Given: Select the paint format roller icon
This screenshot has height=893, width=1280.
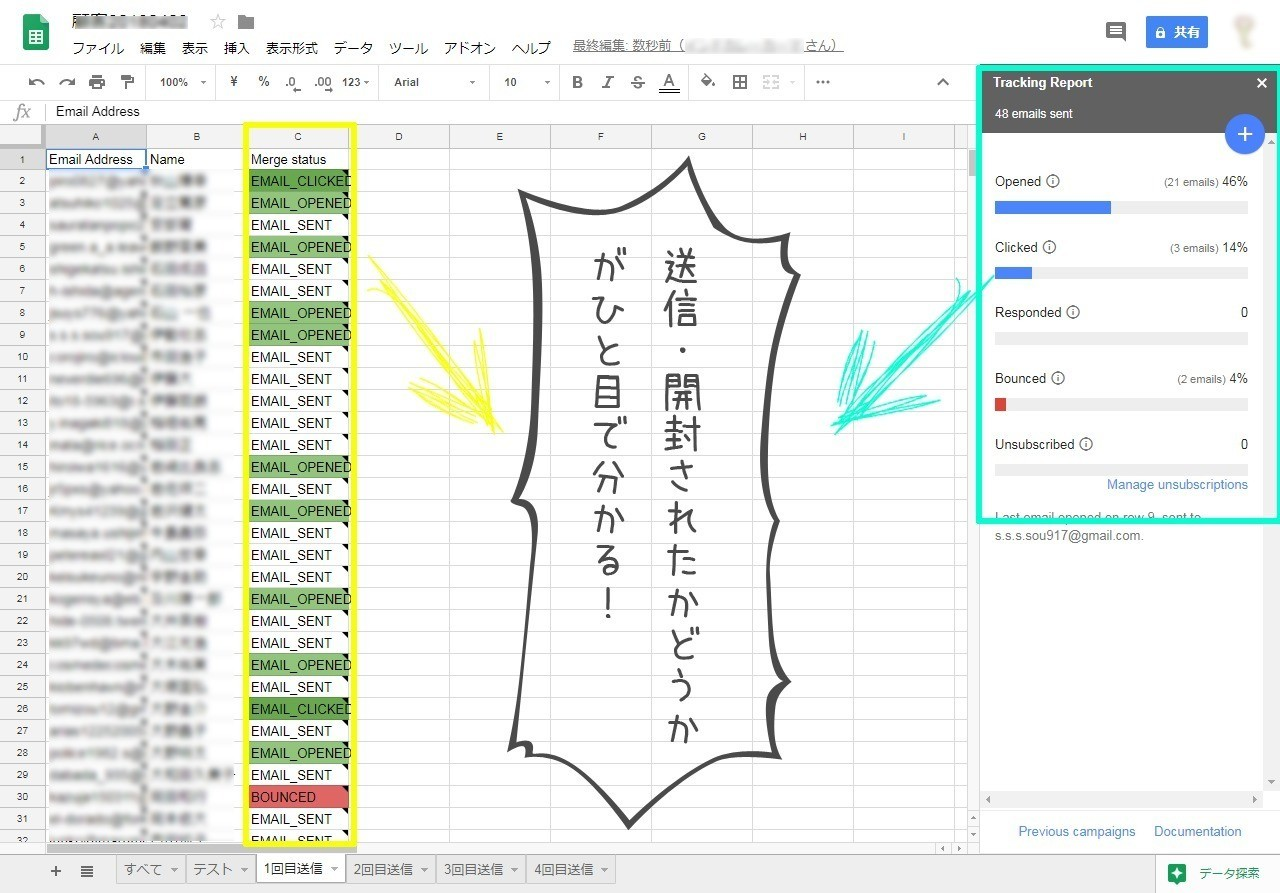Looking at the screenshot, I should [x=127, y=82].
